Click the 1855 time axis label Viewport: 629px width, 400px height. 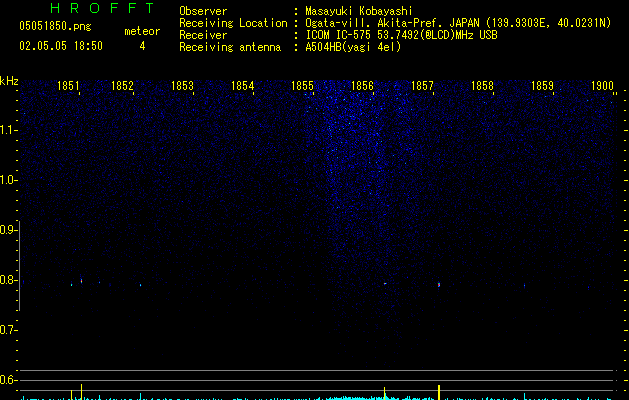point(302,86)
